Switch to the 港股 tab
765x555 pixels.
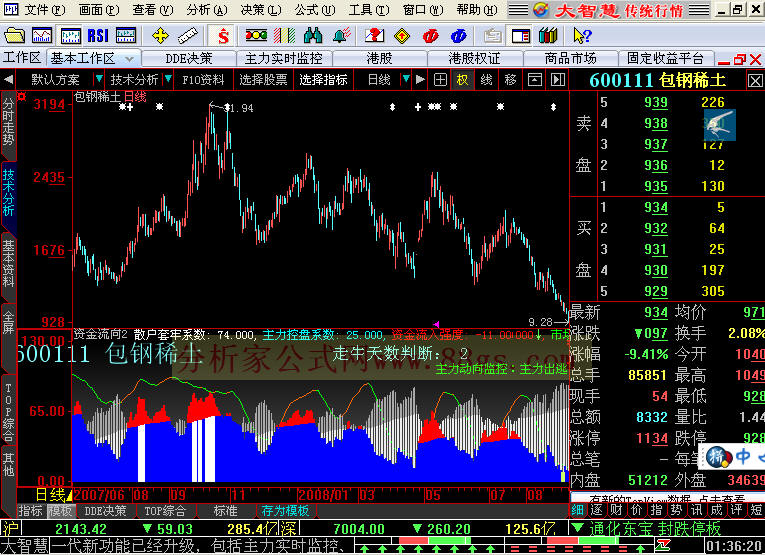pyautogui.click(x=379, y=59)
